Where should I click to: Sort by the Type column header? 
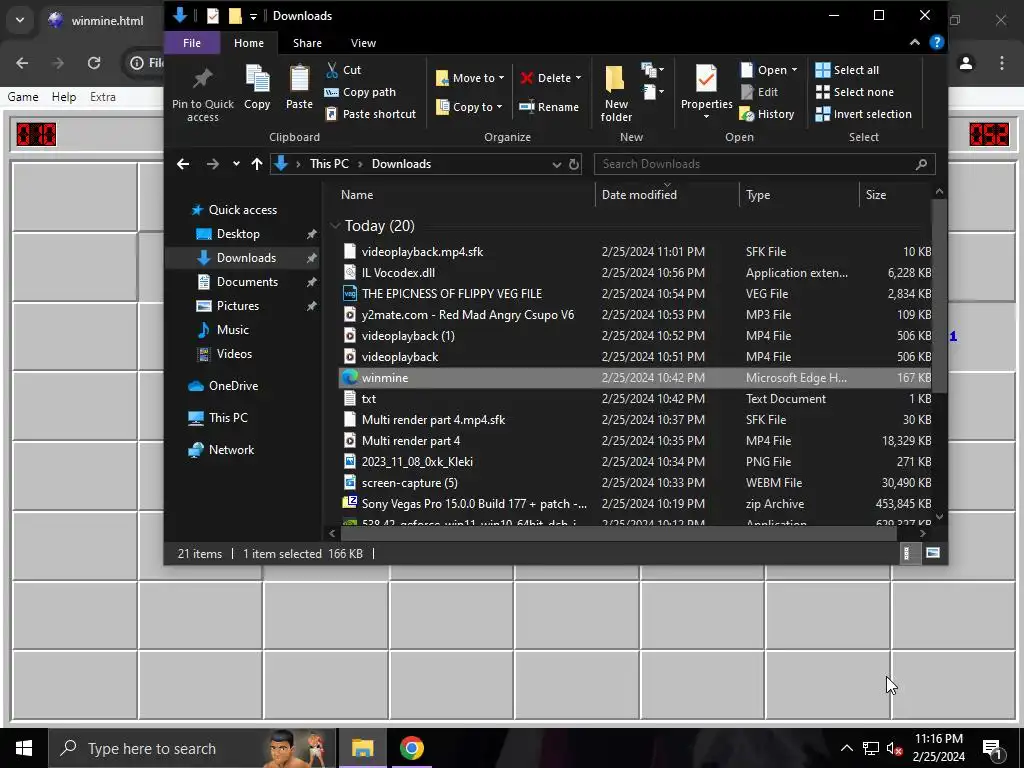[x=758, y=195]
